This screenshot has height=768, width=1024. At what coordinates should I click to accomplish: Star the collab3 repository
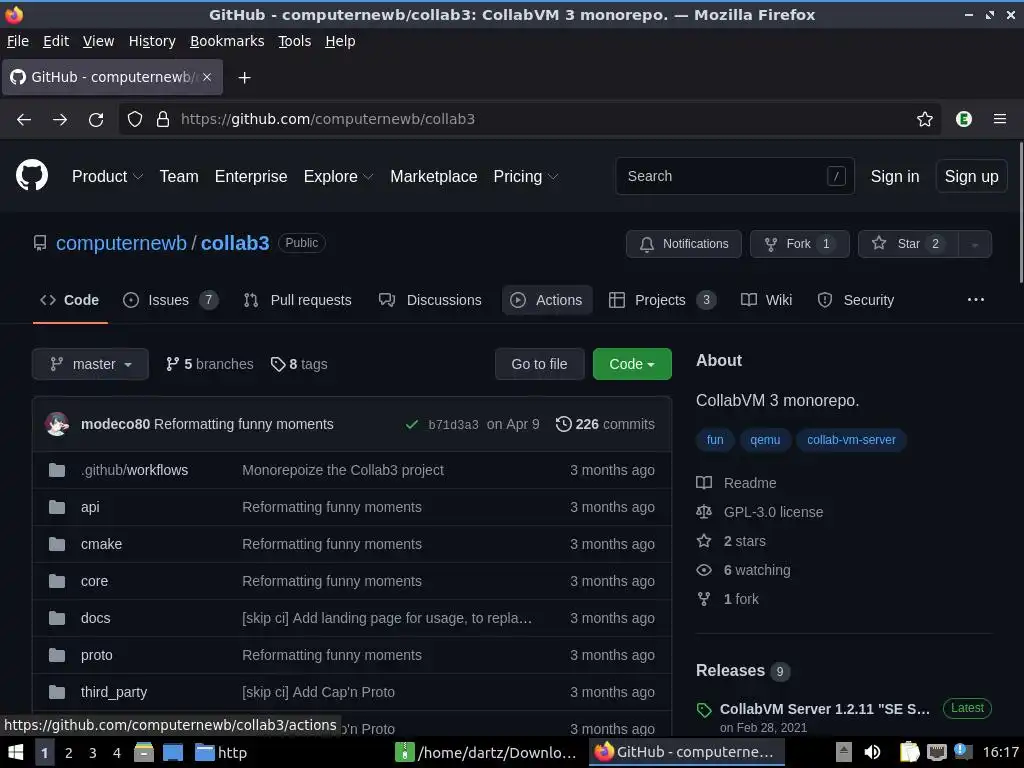click(x=908, y=244)
